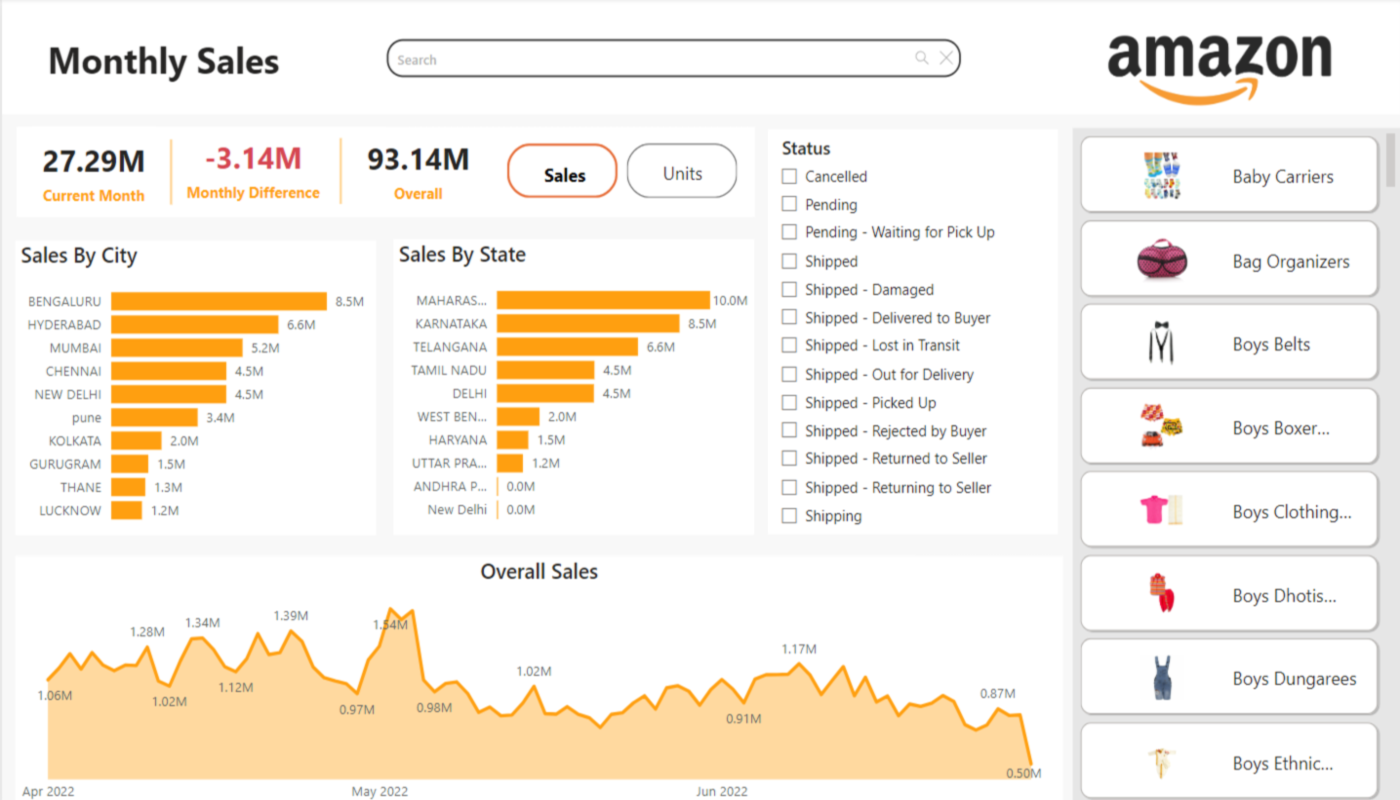Click the Boys Dungarees denim image

1160,678
